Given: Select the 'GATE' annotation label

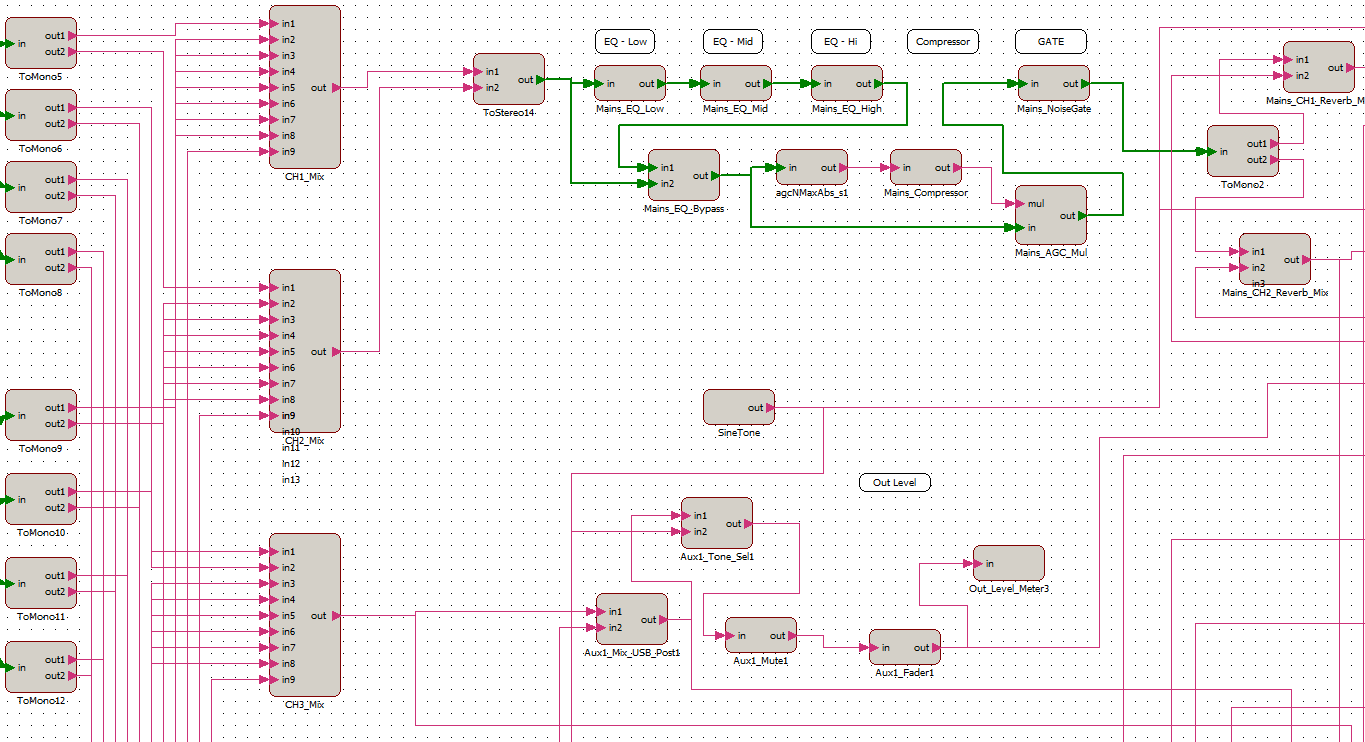Looking at the screenshot, I should coord(1051,42).
